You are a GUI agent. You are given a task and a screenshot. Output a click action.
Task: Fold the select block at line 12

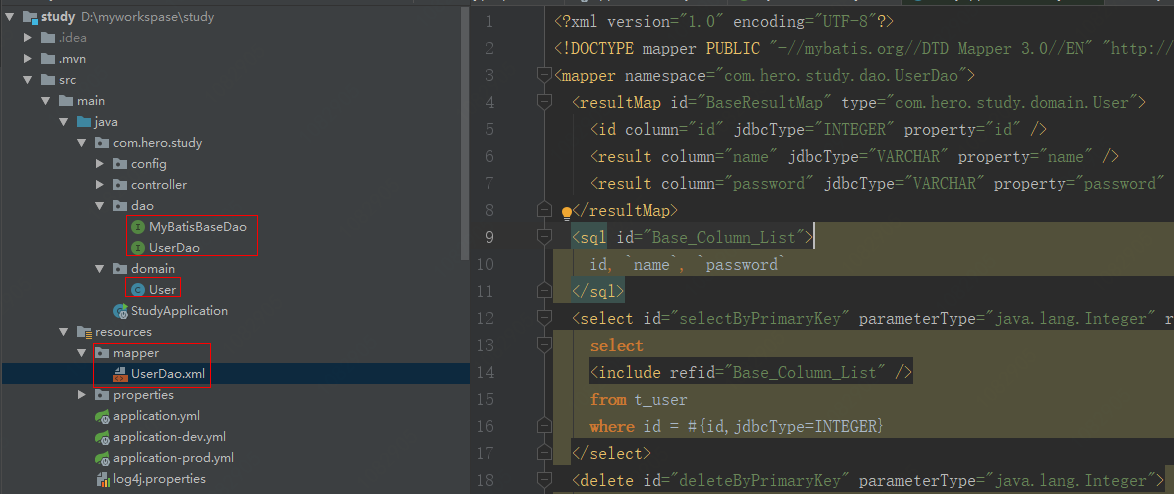[x=544, y=320]
